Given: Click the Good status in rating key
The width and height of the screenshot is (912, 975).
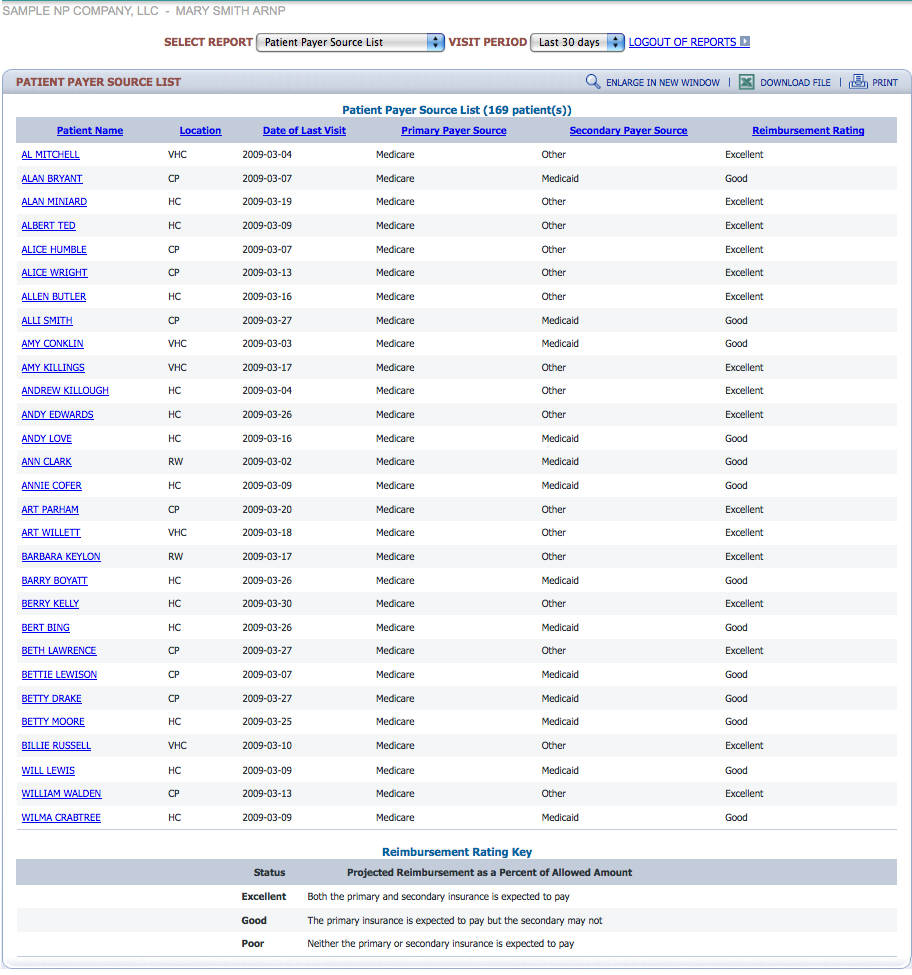Looking at the screenshot, I should (254, 920).
